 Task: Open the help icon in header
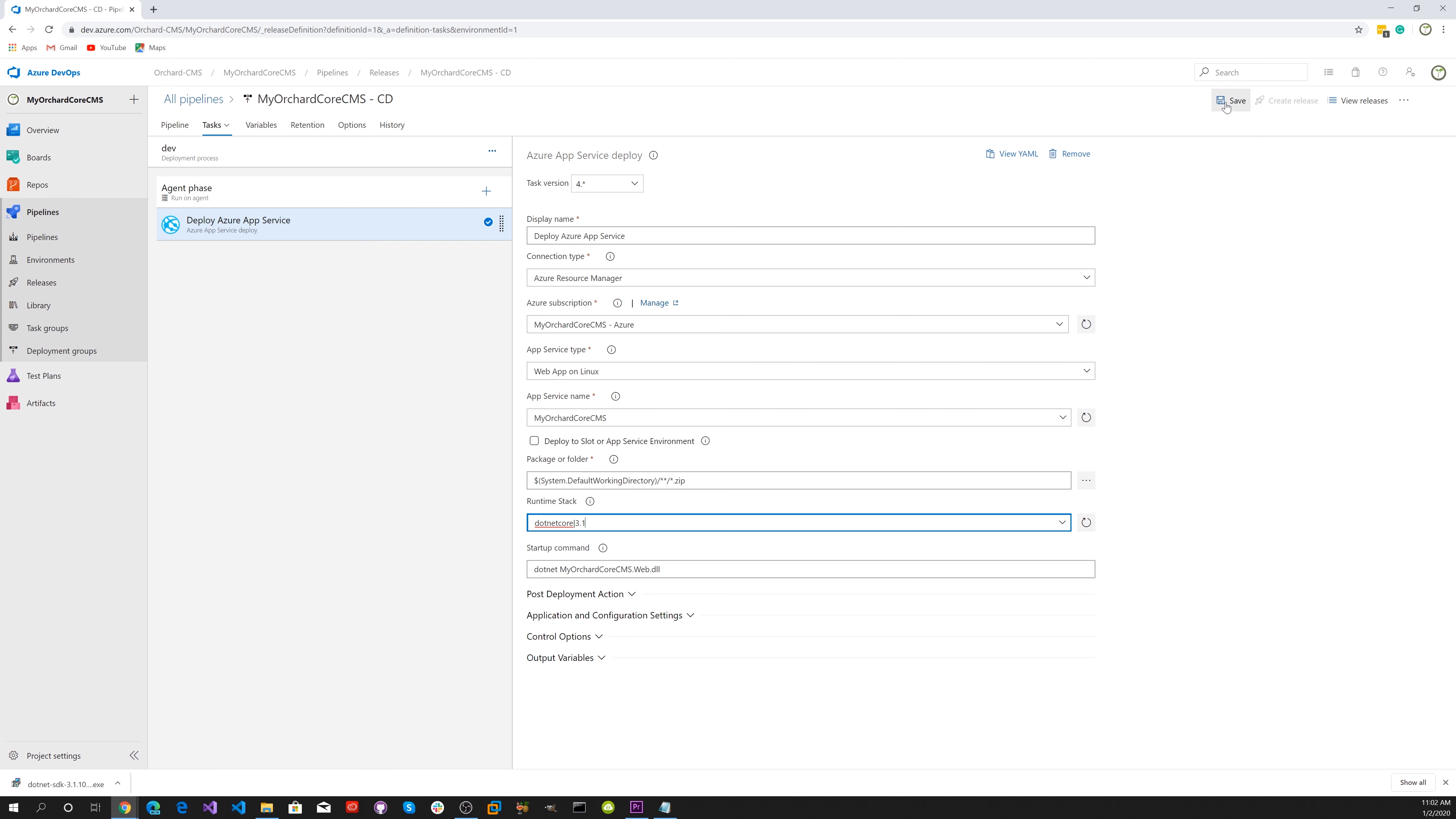pos(1382,72)
